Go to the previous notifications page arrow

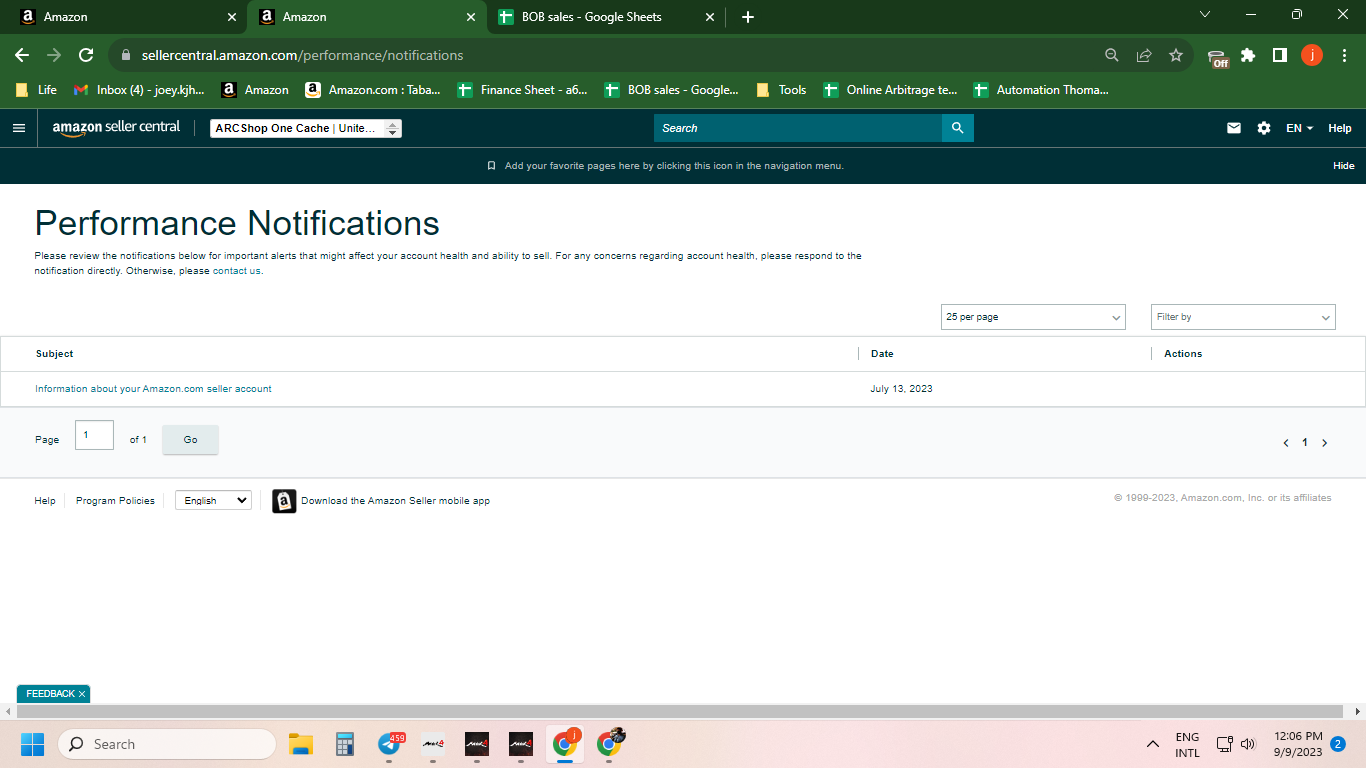1285,443
